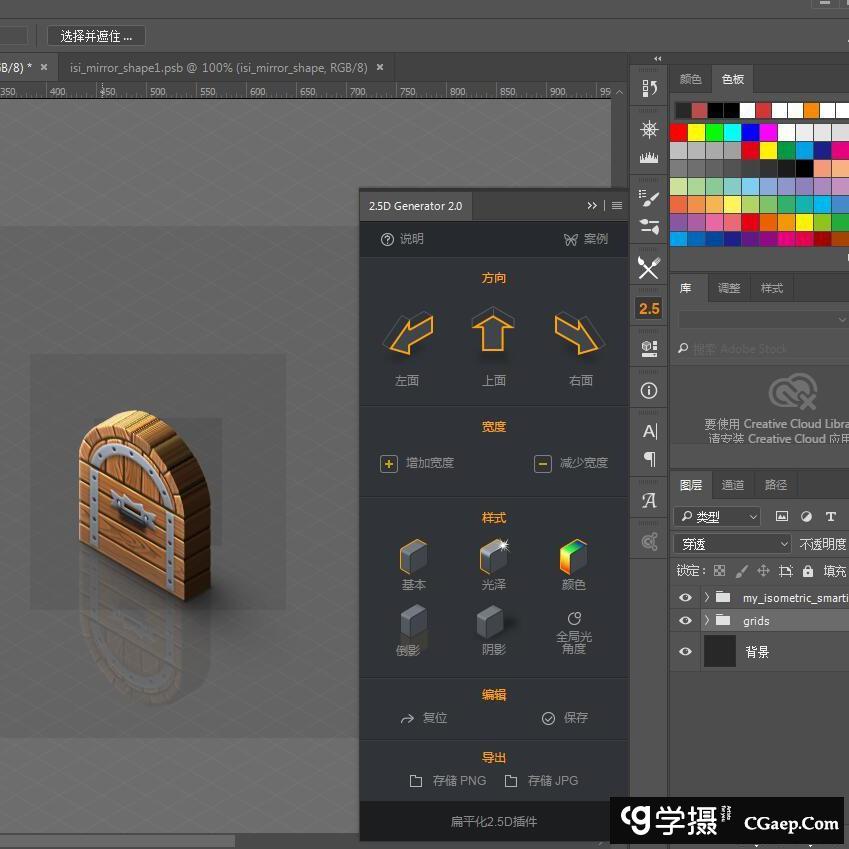Open the 2.5 plugin panel icon

(x=649, y=308)
